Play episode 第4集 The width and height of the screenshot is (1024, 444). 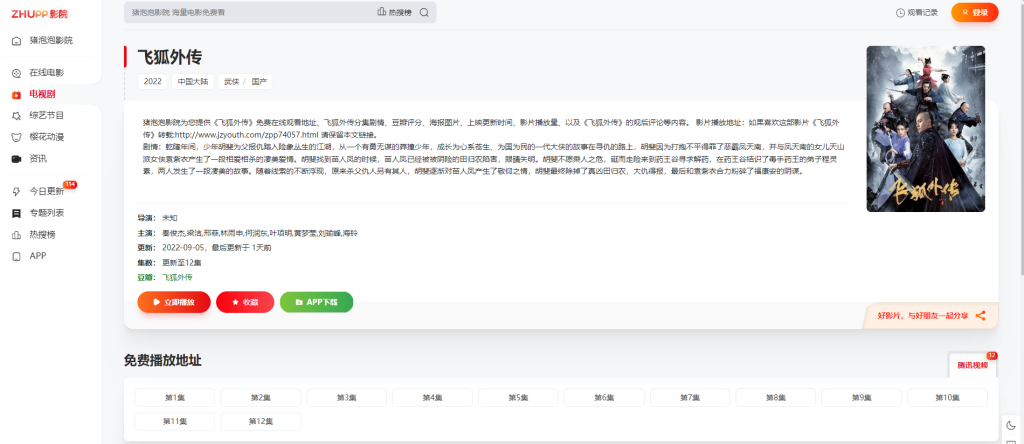(x=432, y=398)
